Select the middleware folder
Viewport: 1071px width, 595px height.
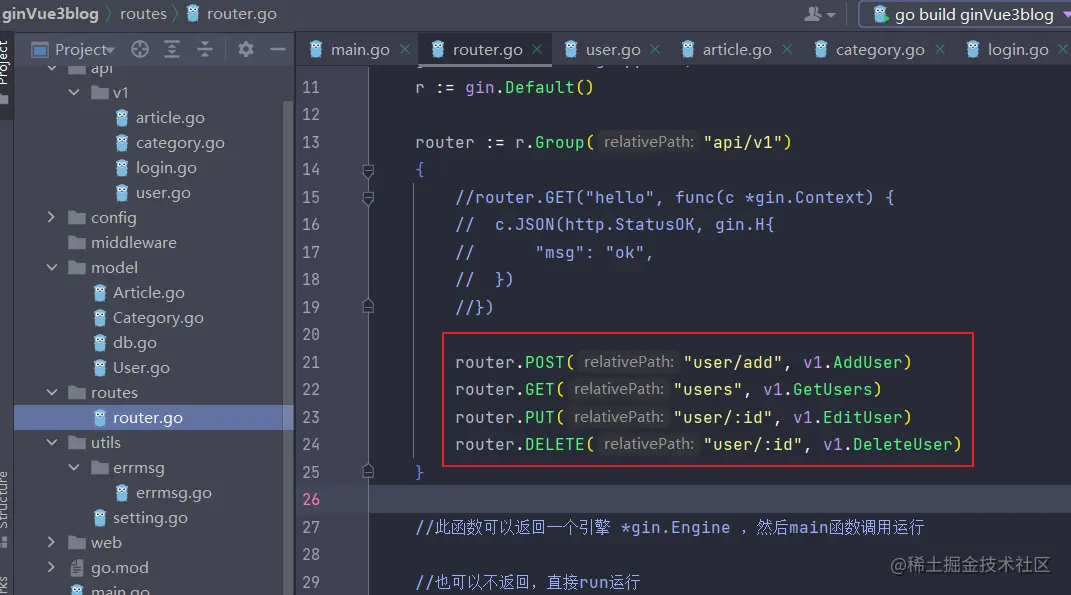pyautogui.click(x=133, y=243)
